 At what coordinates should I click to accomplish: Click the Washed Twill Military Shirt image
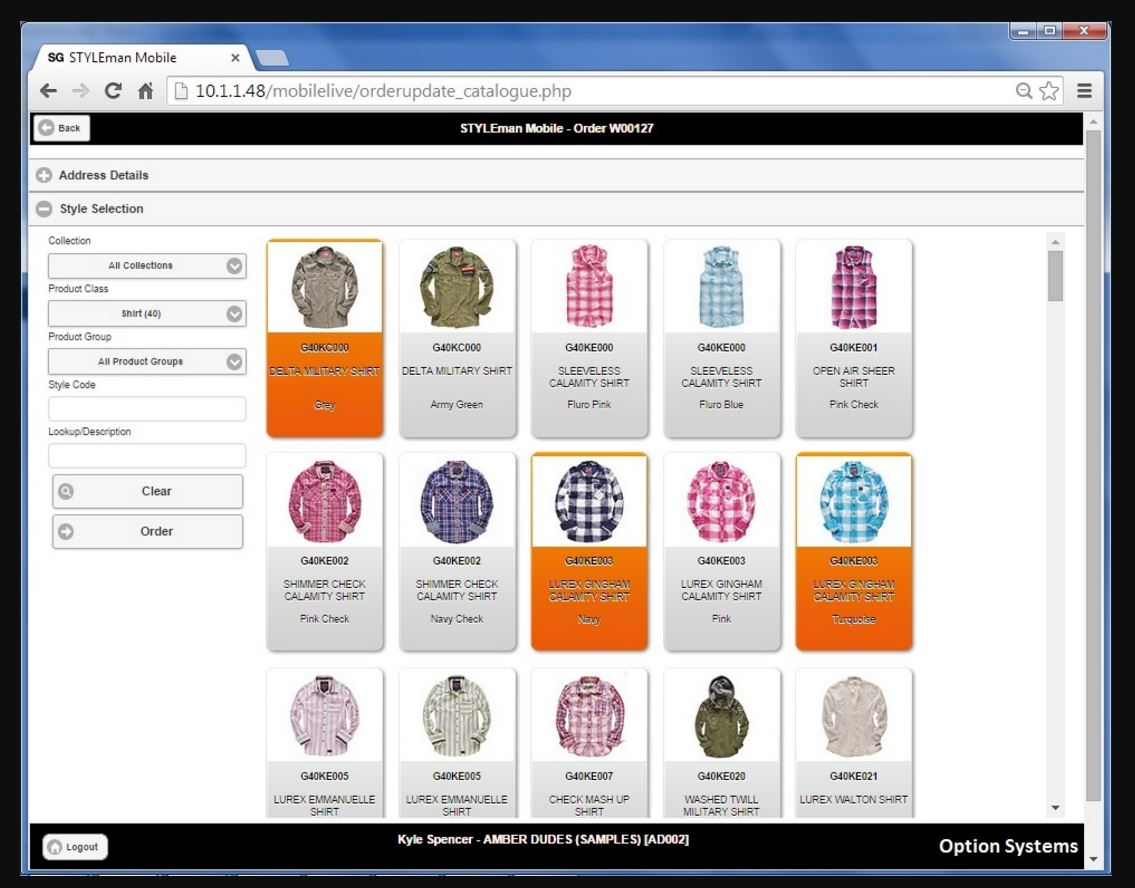[722, 716]
